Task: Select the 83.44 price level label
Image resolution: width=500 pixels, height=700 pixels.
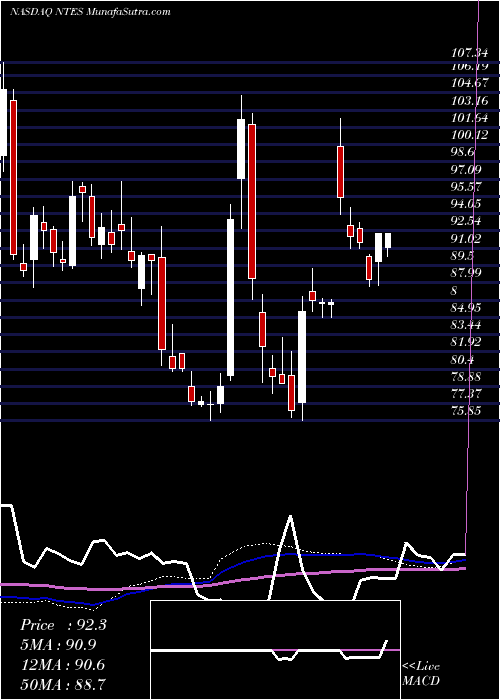Action: pyautogui.click(x=466, y=325)
